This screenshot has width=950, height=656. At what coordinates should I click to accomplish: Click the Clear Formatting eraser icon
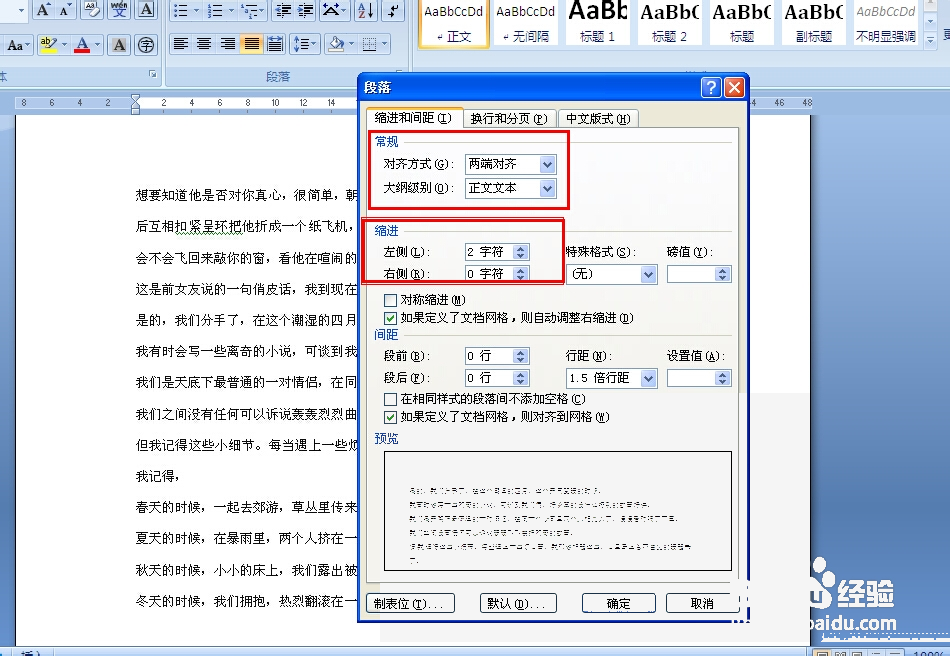point(91,10)
